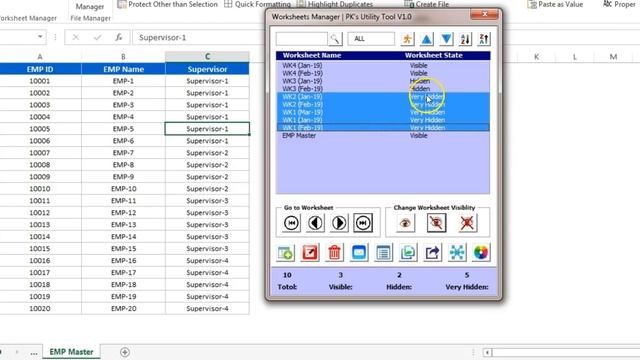
Task: Click the EMP Name header cell
Action: tap(123, 69)
